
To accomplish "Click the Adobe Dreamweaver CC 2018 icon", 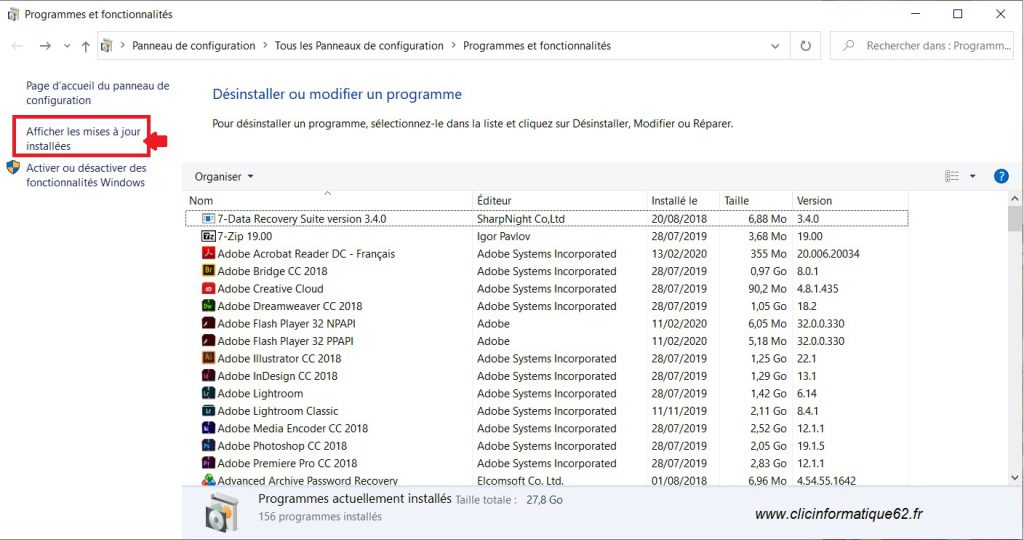I will click(x=208, y=306).
